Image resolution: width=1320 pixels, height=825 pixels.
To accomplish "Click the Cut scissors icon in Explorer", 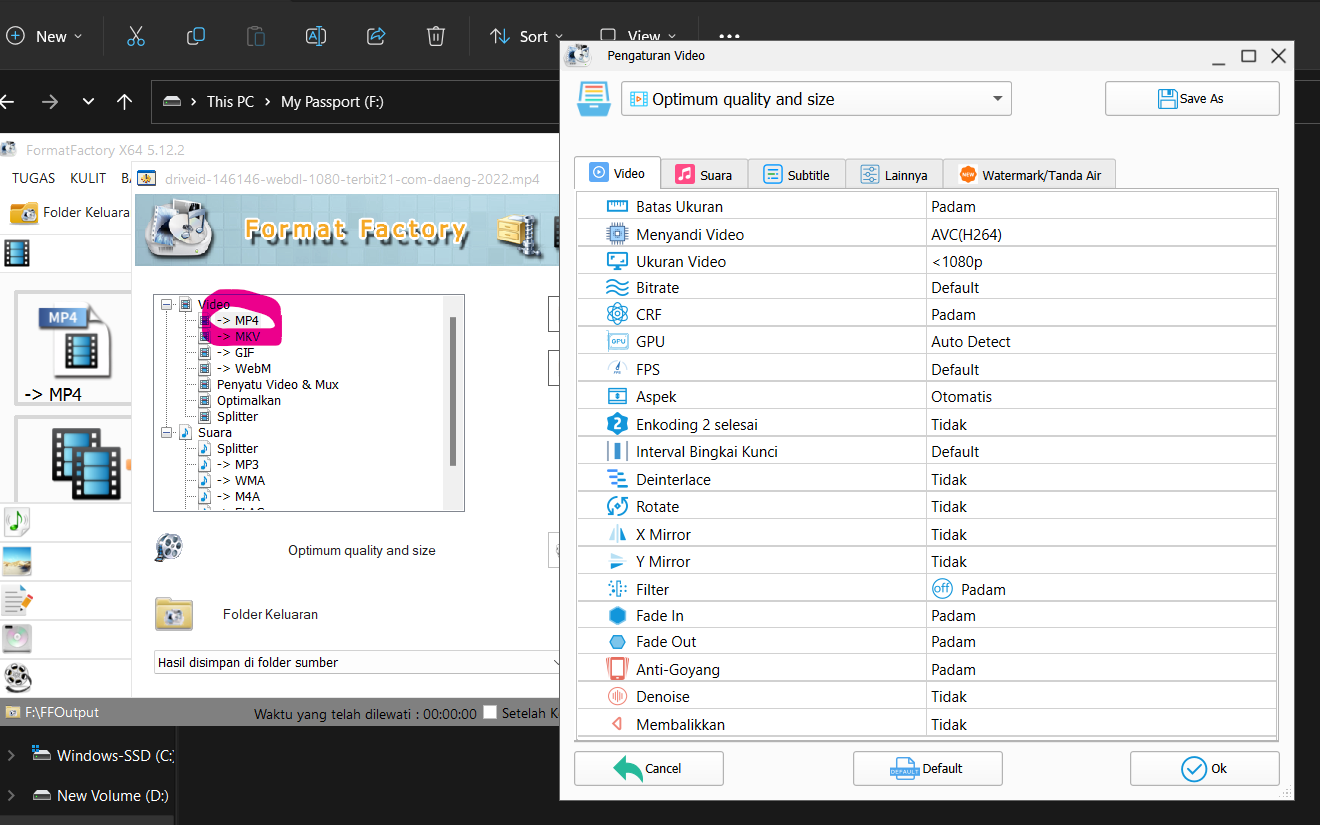I will click(136, 36).
